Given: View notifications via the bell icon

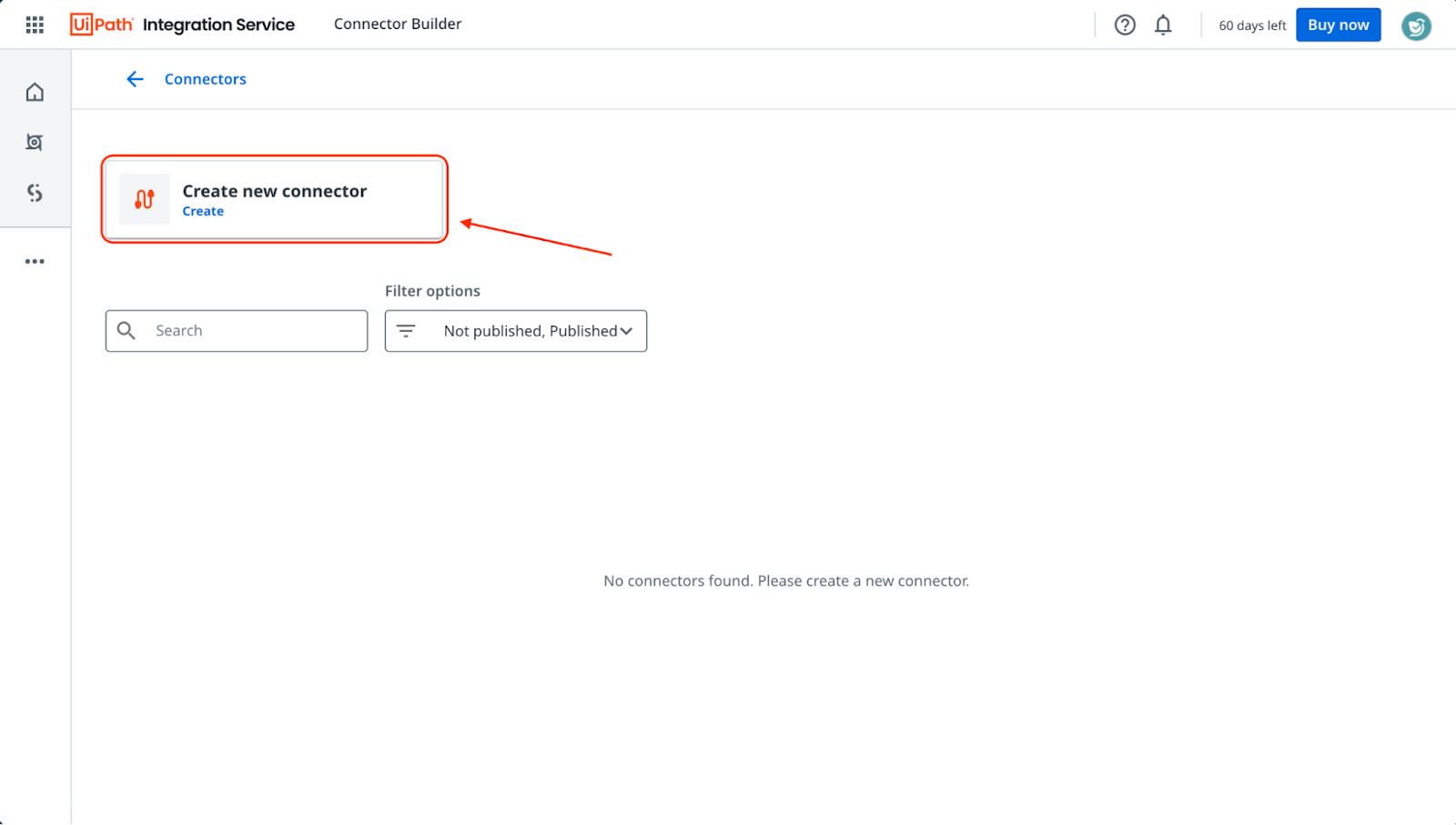Looking at the screenshot, I should pos(1163,25).
